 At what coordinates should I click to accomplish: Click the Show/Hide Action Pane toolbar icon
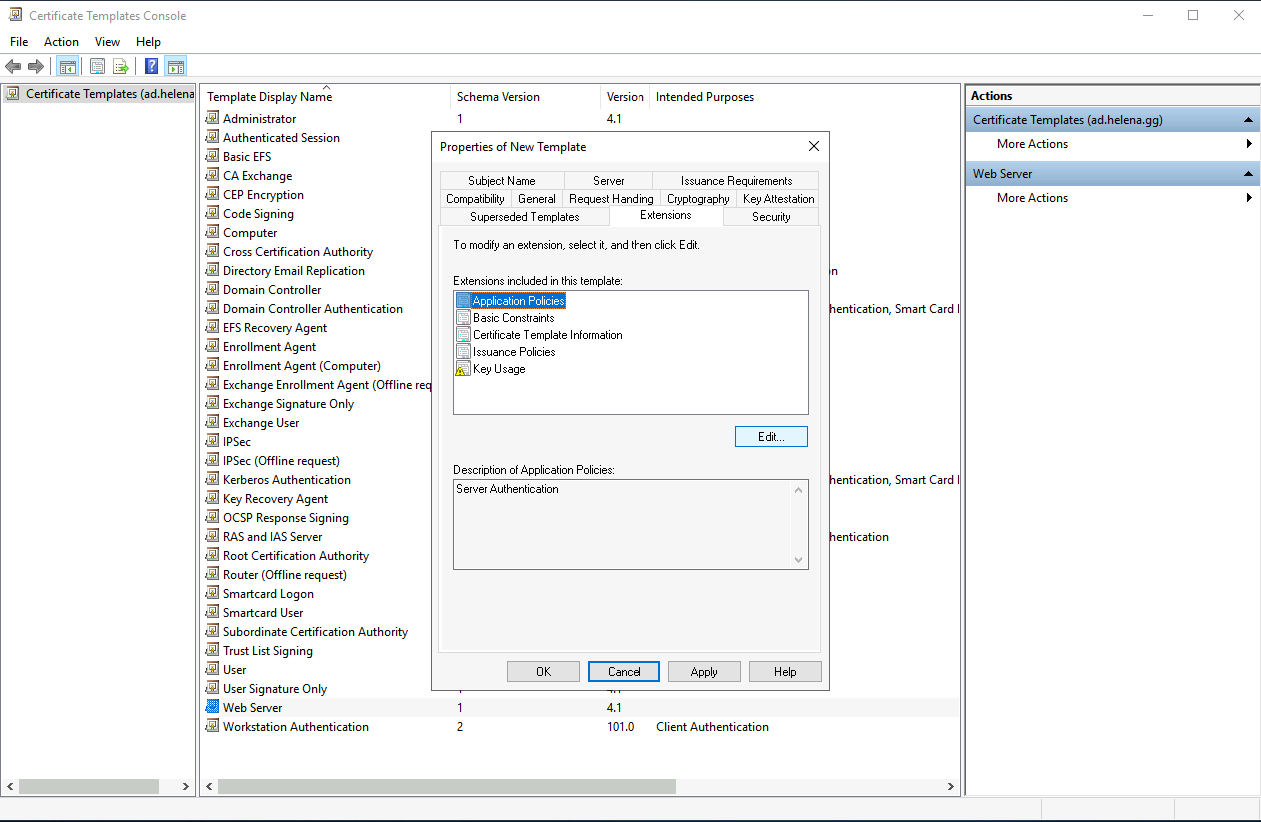point(176,67)
